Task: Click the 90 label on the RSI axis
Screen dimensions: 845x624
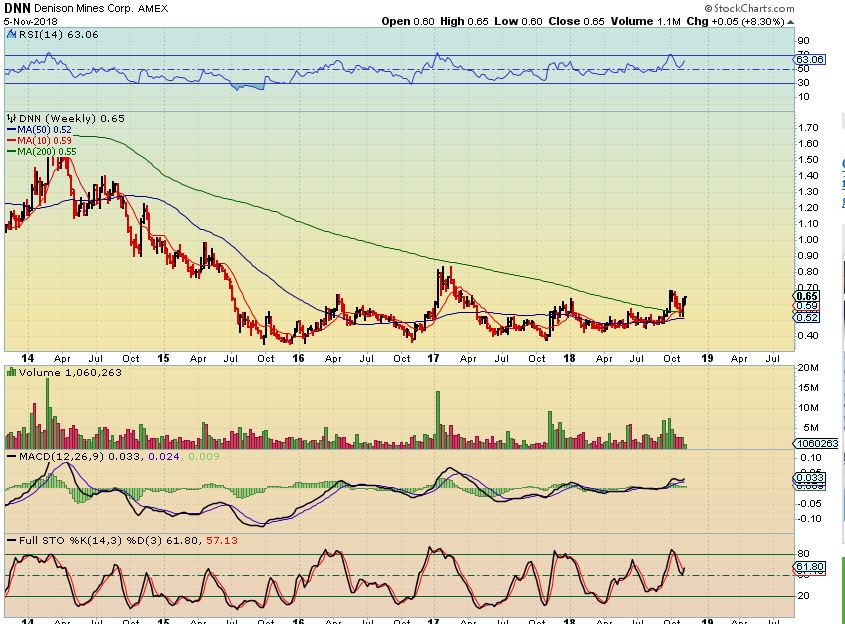Action: pos(803,41)
